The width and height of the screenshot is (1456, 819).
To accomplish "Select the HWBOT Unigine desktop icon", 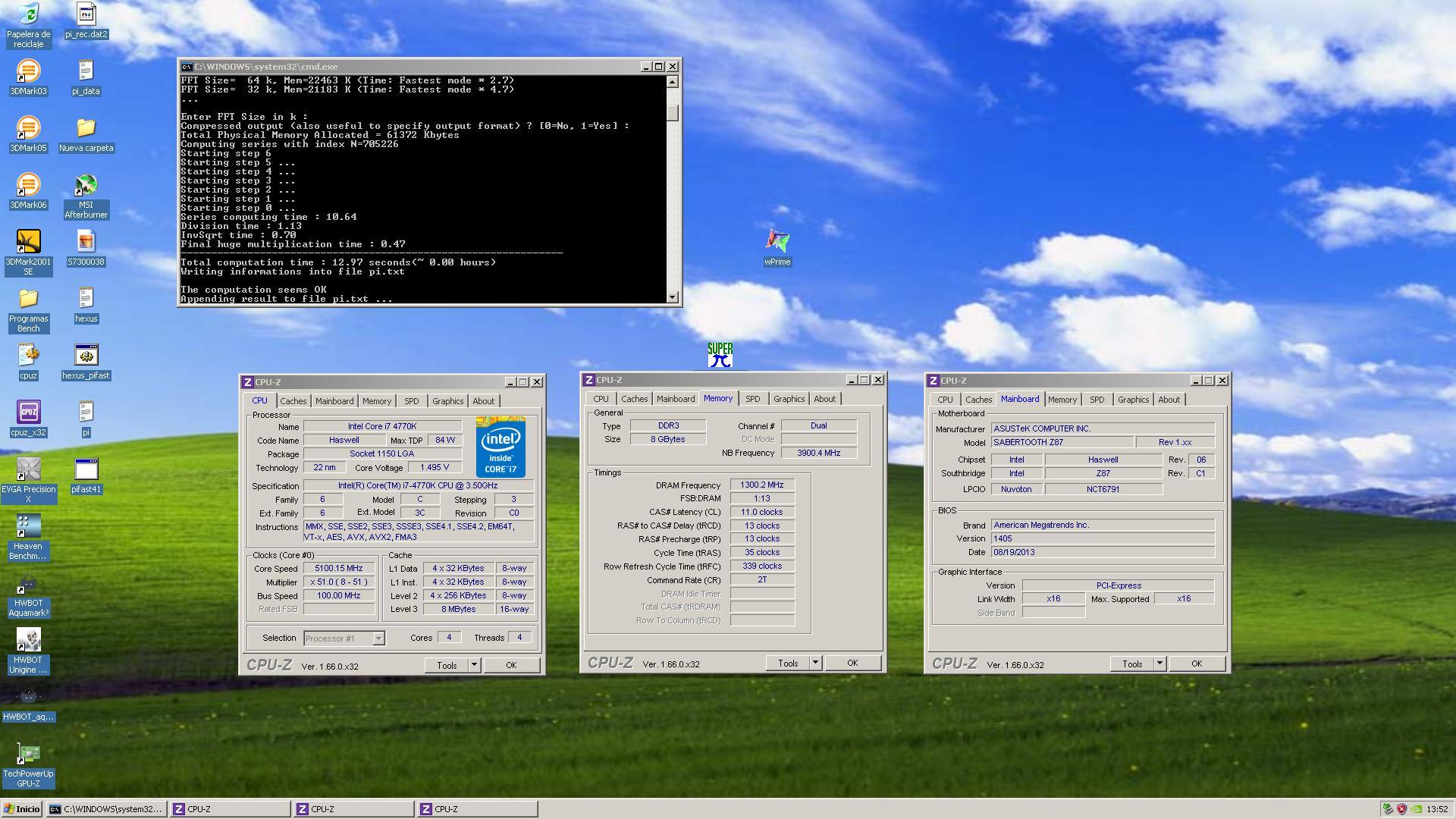I will pos(28,651).
